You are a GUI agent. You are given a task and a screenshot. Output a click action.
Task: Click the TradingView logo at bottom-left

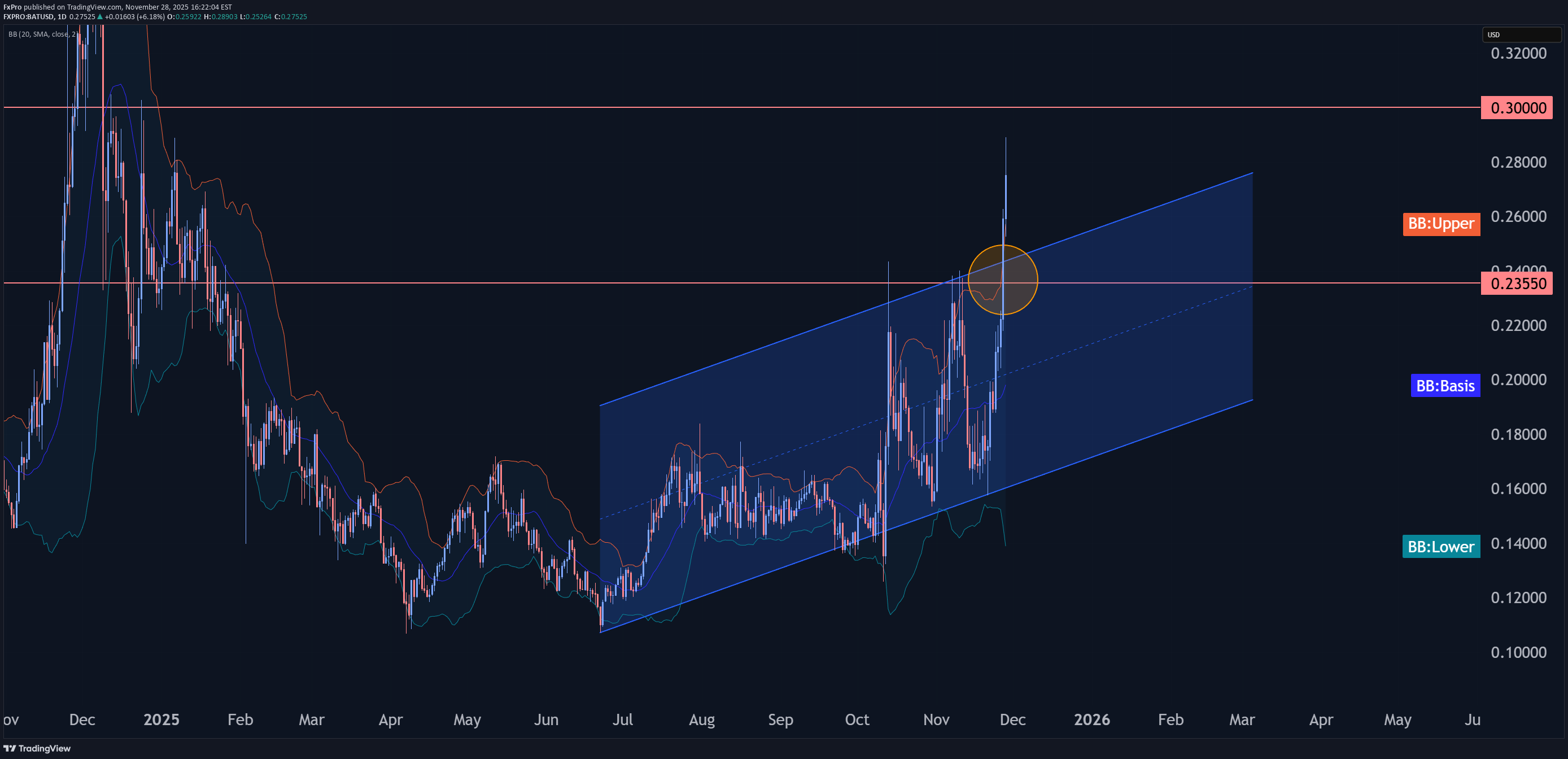(37, 748)
